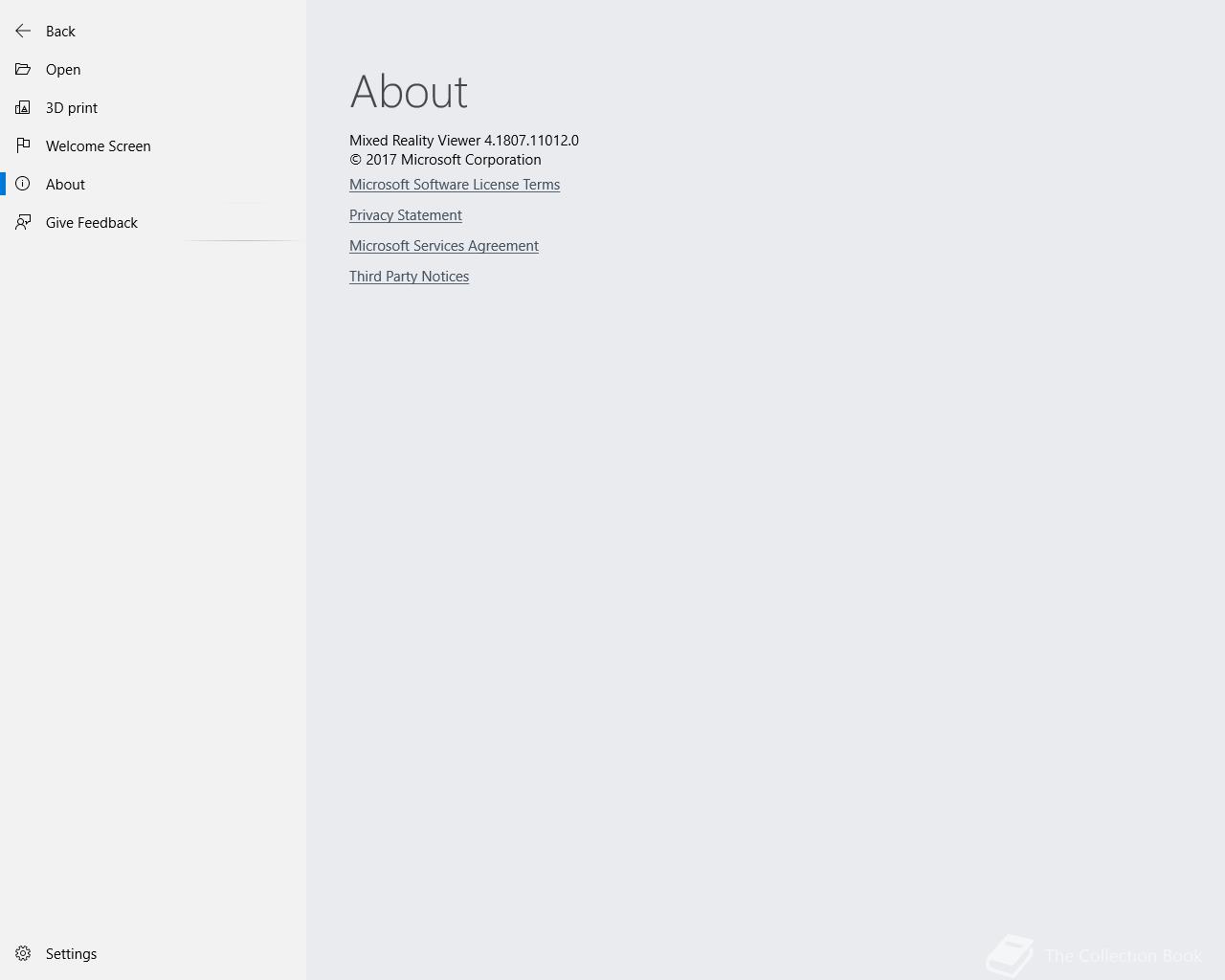
Task: Click the About page heading
Action: click(x=409, y=92)
